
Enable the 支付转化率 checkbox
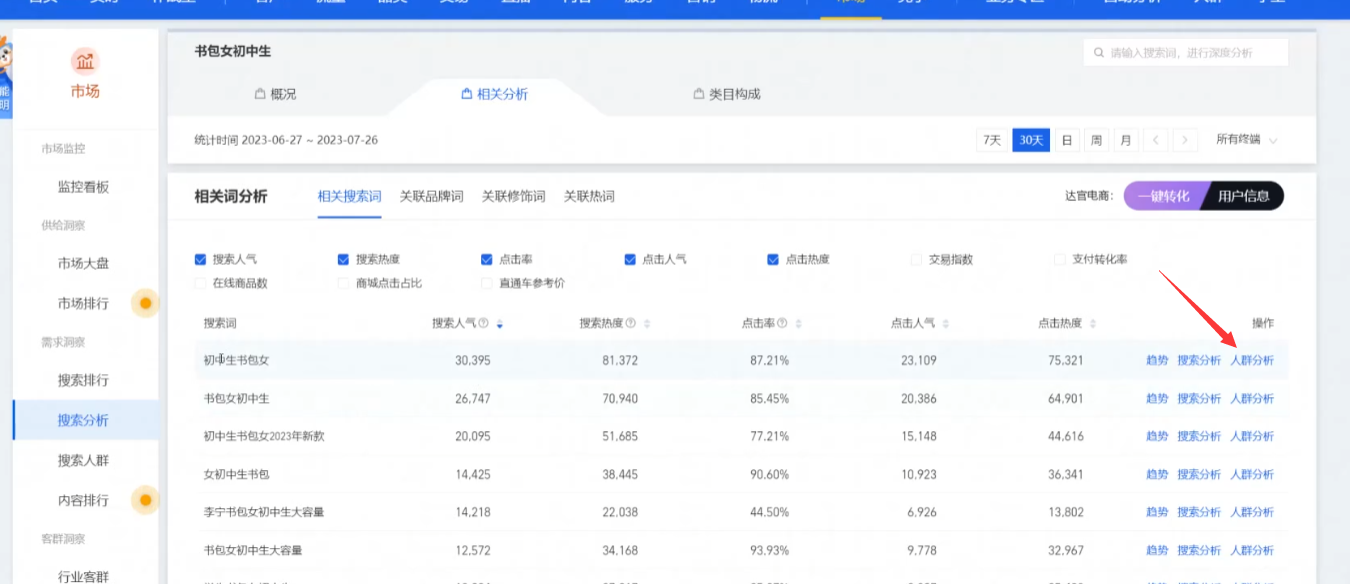tap(1061, 260)
